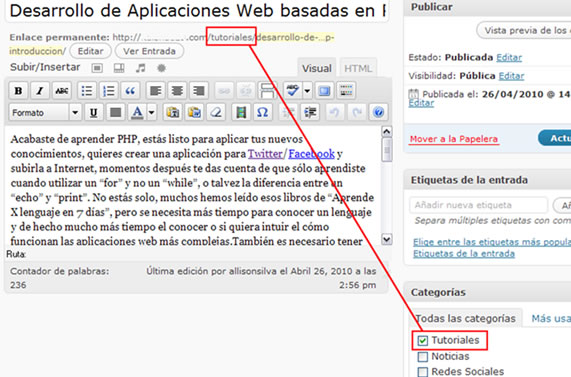This screenshot has width=571, height=377.
Task: Open the Facebook link in post content
Action: (311, 154)
